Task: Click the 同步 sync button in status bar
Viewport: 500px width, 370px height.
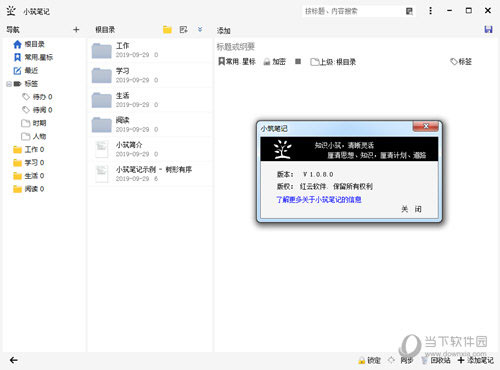Action: (x=401, y=360)
